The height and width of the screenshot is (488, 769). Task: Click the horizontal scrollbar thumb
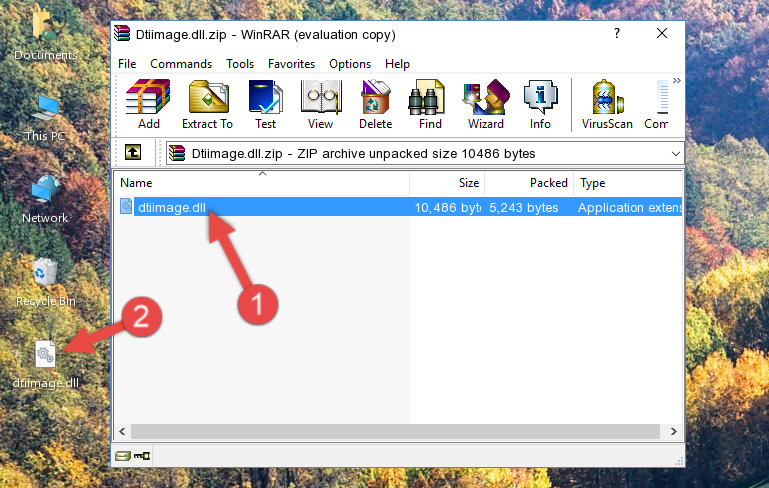pos(395,432)
